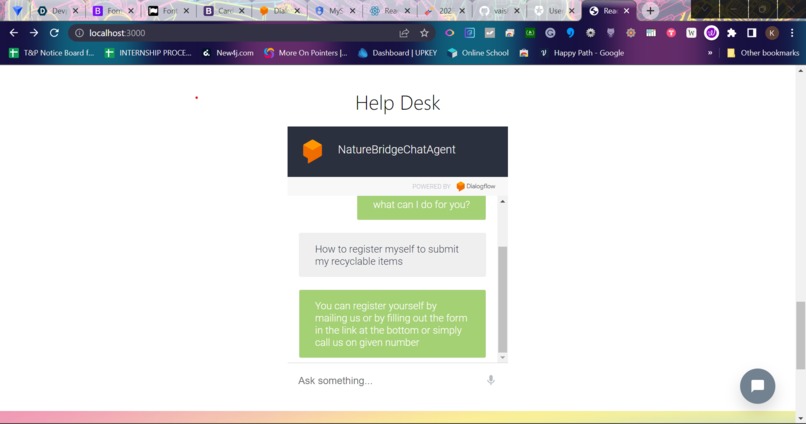Select 'what can I do for you?' message
Screen dimensions: 806x424
421,207
